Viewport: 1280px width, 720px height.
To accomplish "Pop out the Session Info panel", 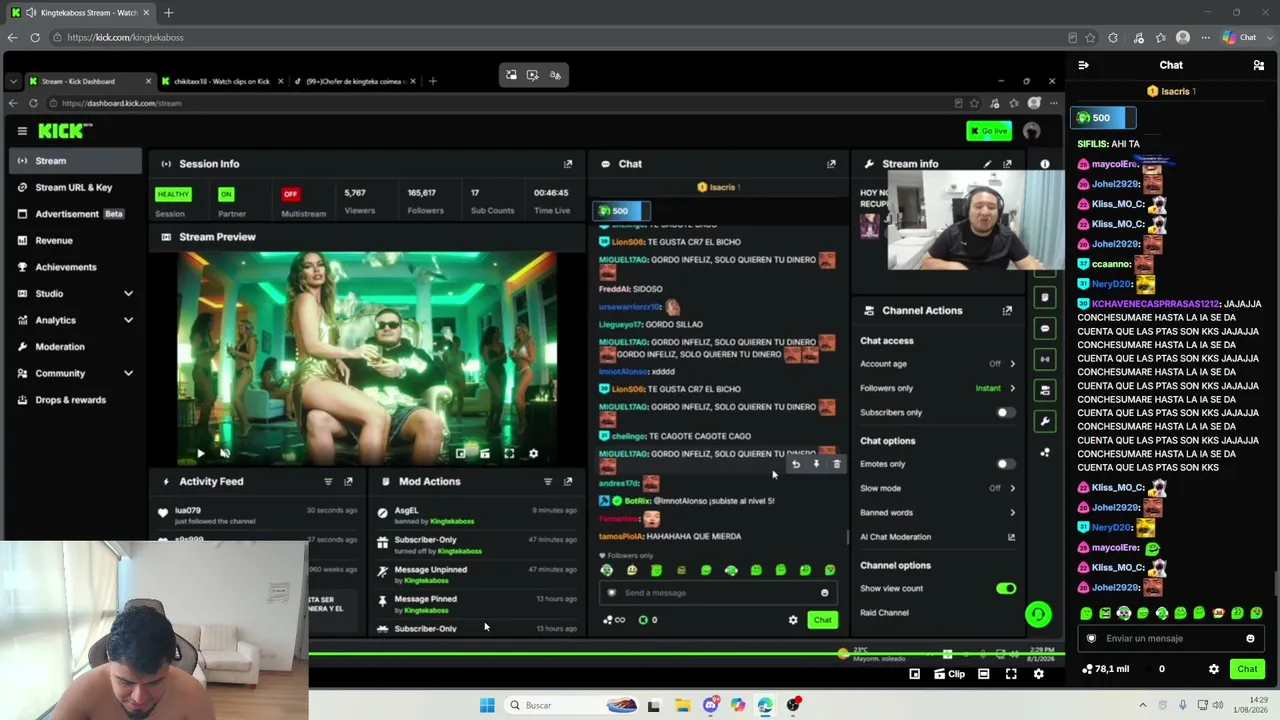I will [568, 164].
